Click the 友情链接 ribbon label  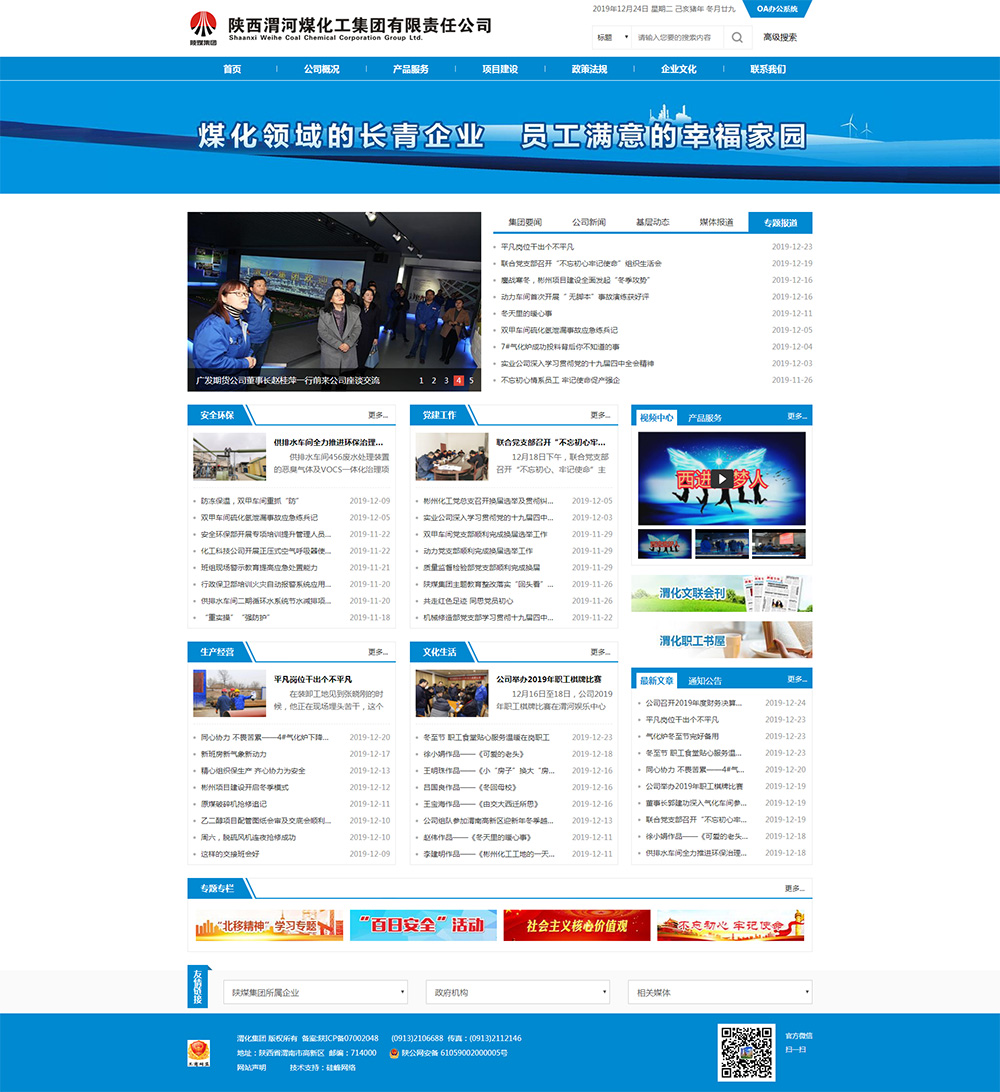click(x=198, y=990)
